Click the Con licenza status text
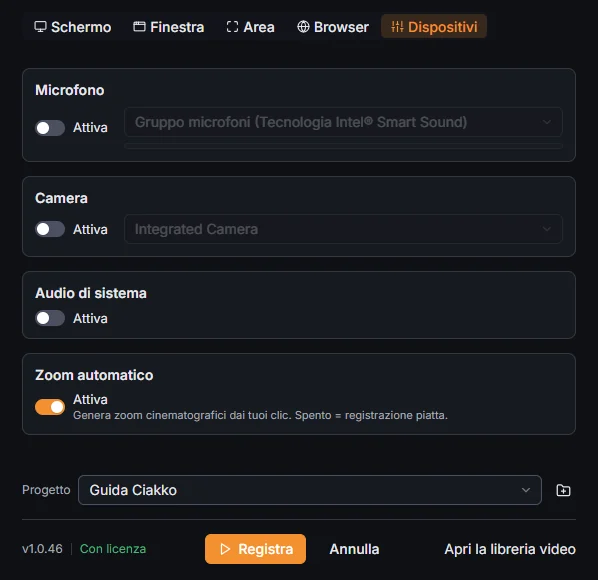 point(113,549)
